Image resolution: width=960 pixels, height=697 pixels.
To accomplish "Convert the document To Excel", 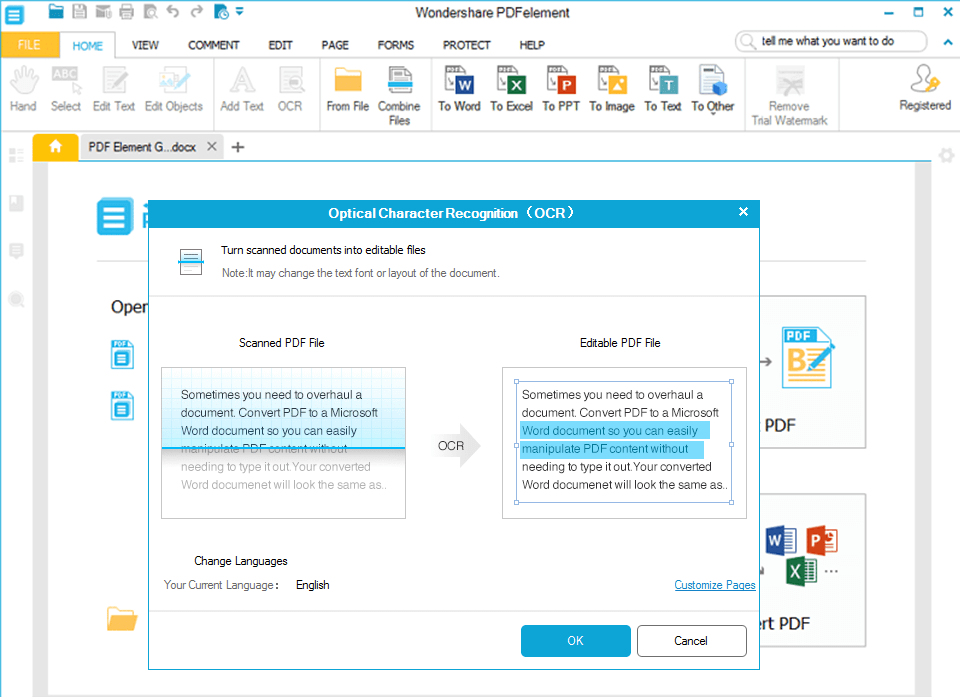I will (x=511, y=90).
